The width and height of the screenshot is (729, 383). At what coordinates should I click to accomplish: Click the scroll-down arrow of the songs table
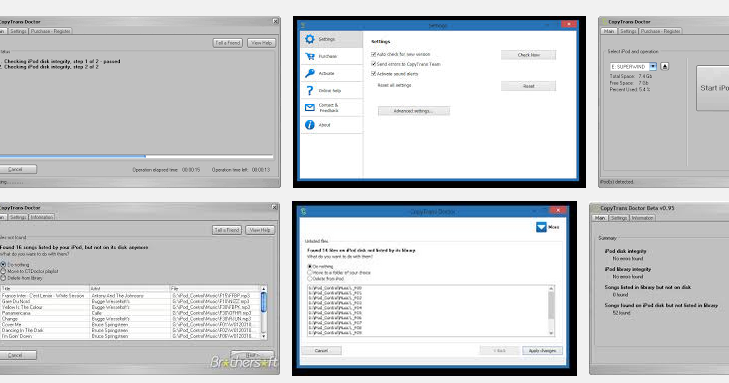(264, 336)
